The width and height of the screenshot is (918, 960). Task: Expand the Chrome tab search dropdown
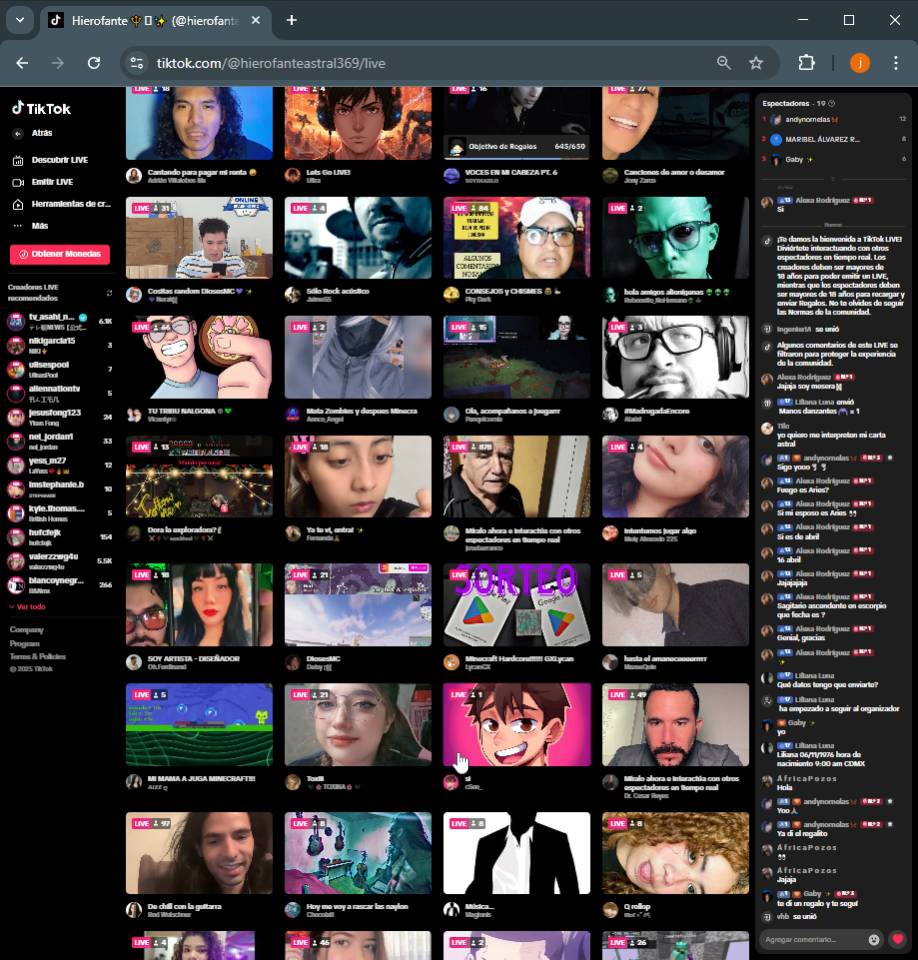click(19, 20)
